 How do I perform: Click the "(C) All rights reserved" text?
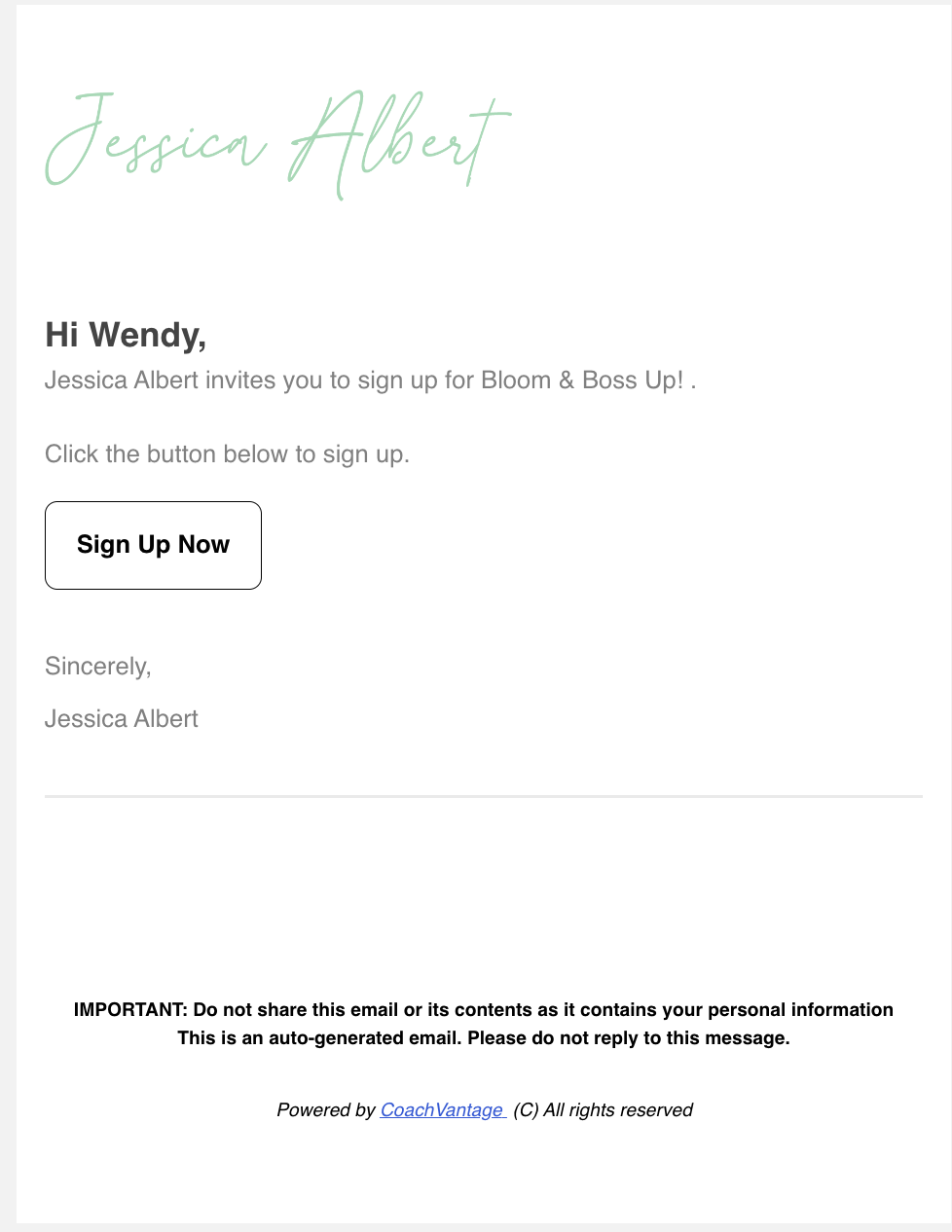[x=603, y=1109]
